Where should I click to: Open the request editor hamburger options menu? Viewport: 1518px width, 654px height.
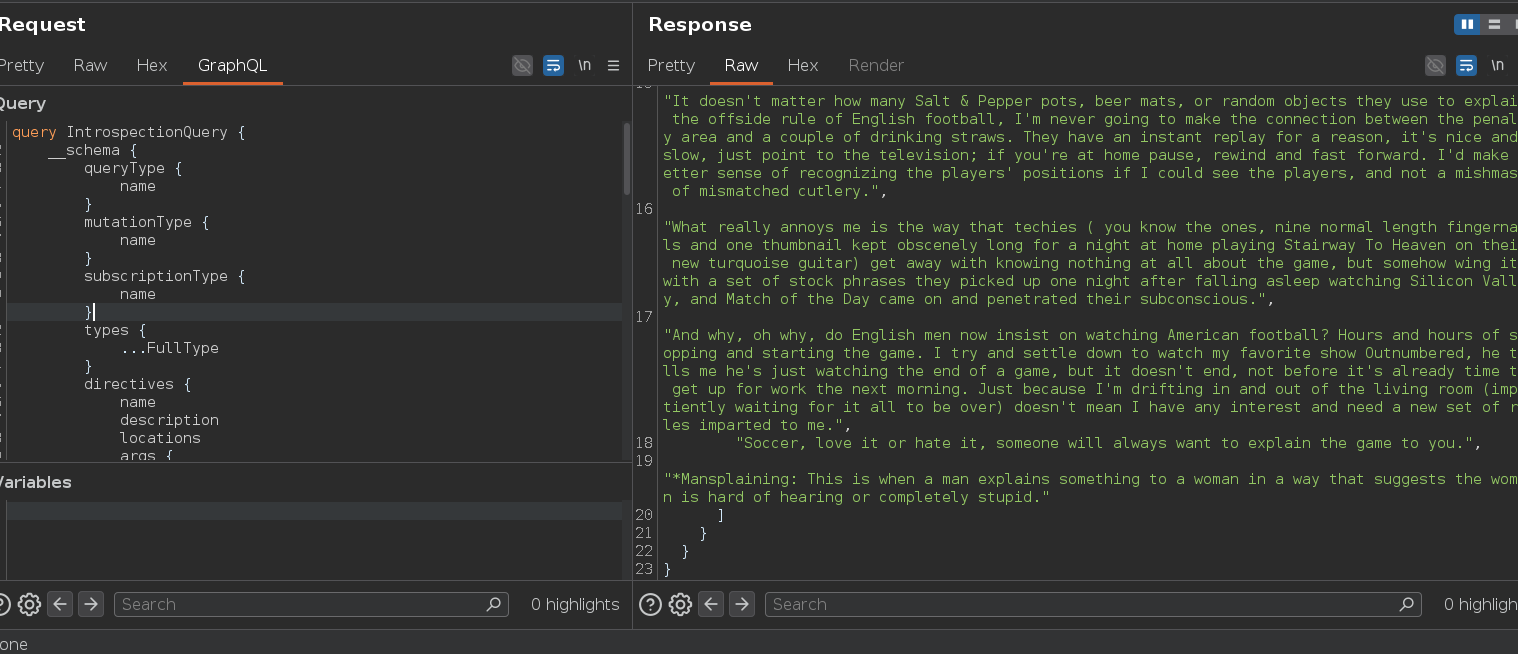click(614, 65)
